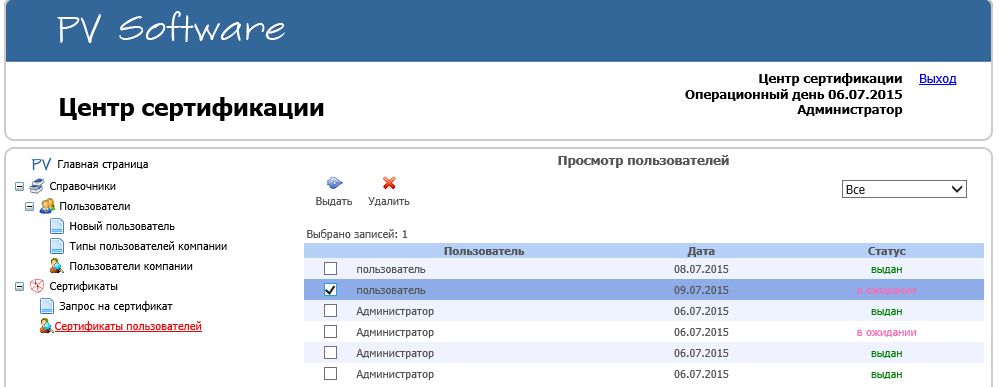
Task: Click the red Удалить delete icon
Action: click(388, 183)
